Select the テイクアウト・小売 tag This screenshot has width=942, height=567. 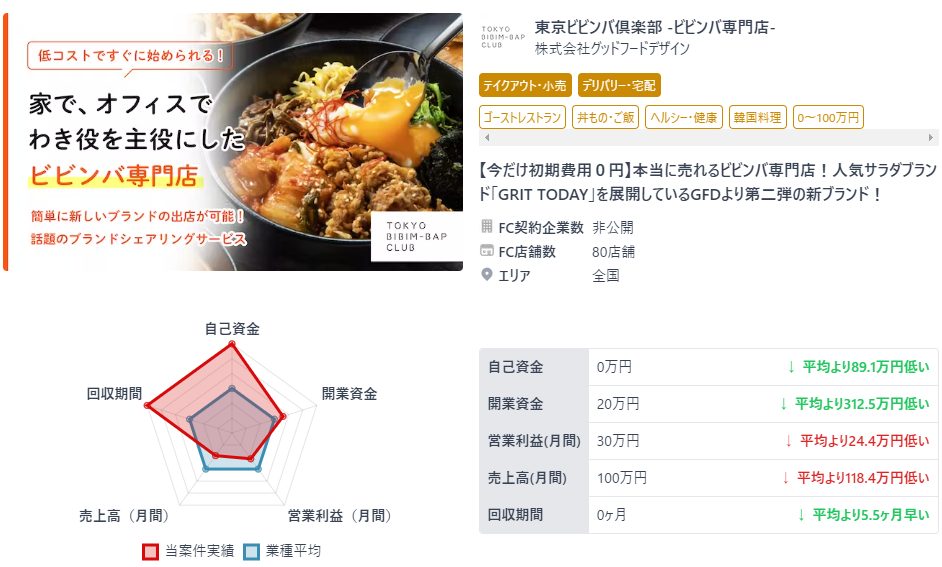click(x=525, y=85)
